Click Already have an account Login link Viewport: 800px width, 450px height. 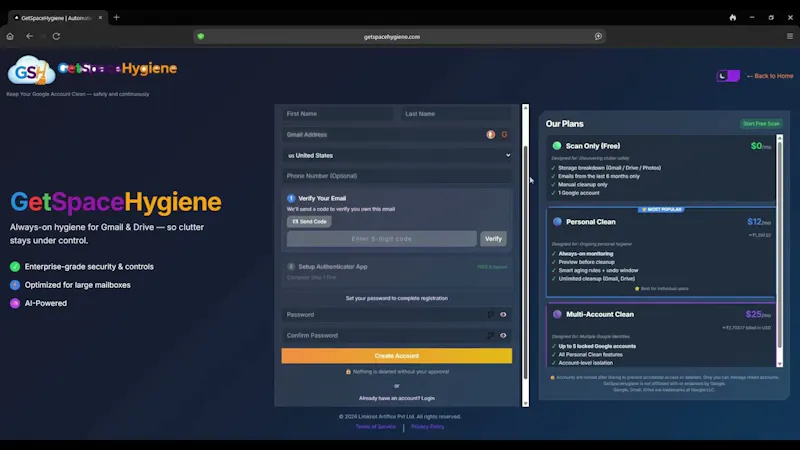[397, 398]
